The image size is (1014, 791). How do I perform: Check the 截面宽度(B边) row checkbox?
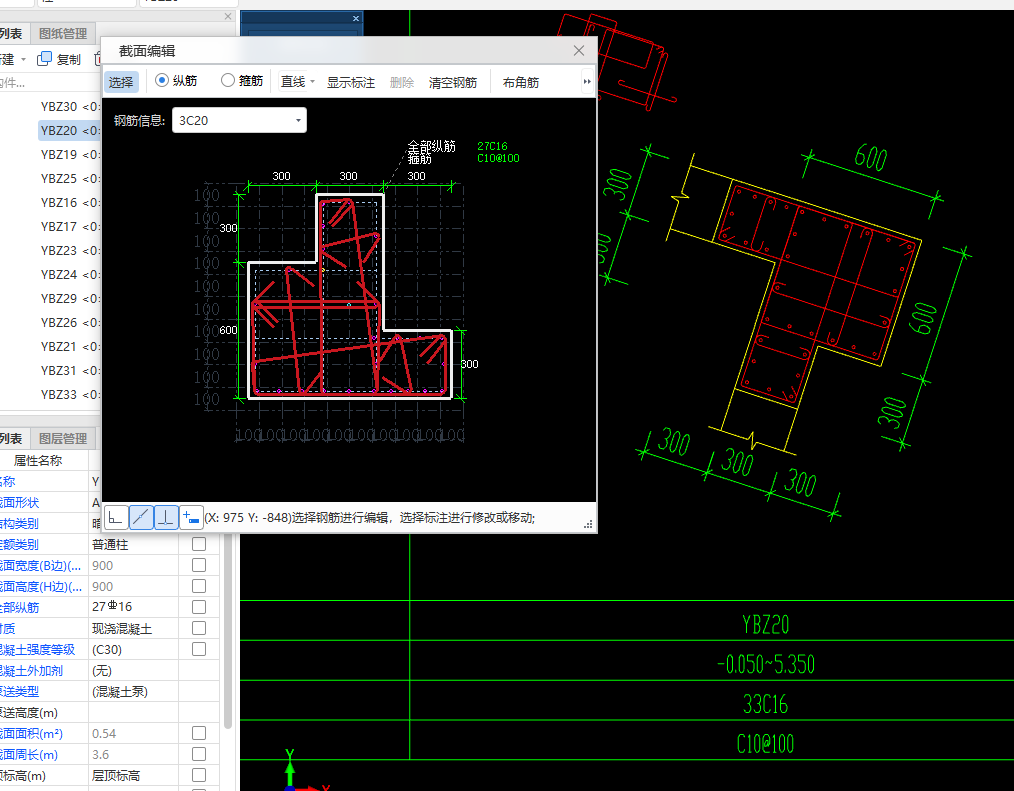[199, 565]
